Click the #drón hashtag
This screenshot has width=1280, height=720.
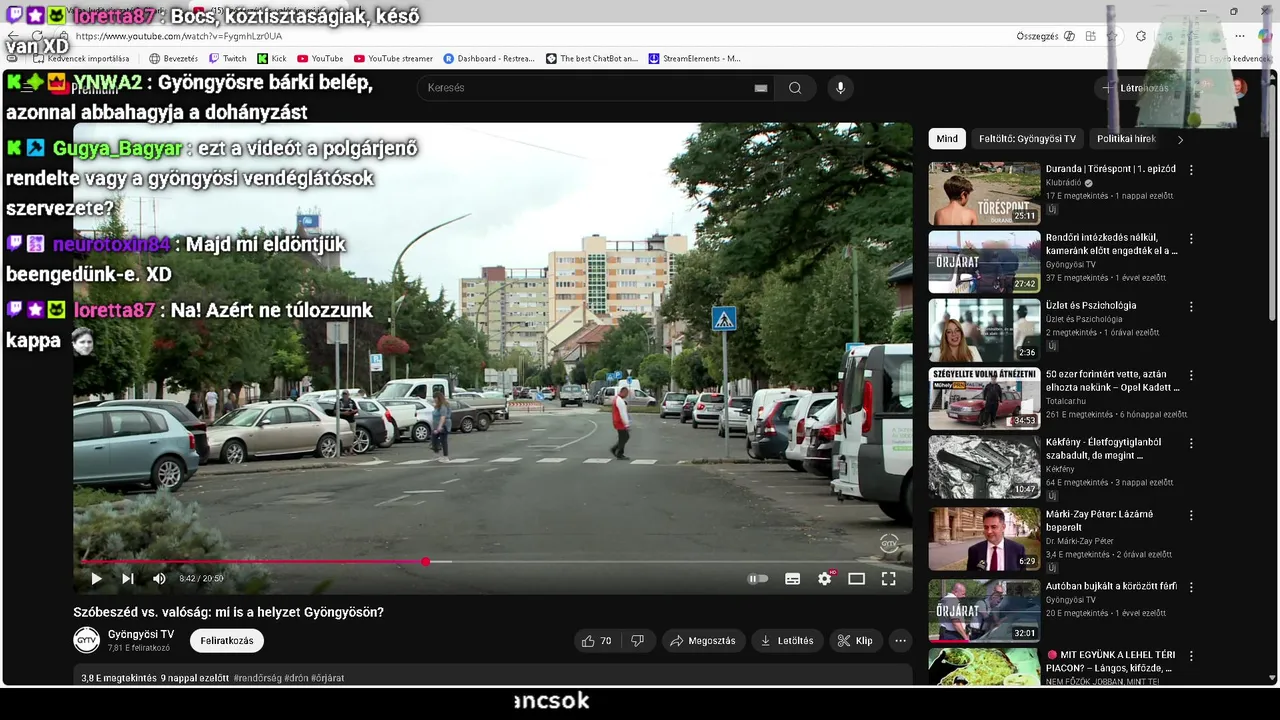coord(296,678)
